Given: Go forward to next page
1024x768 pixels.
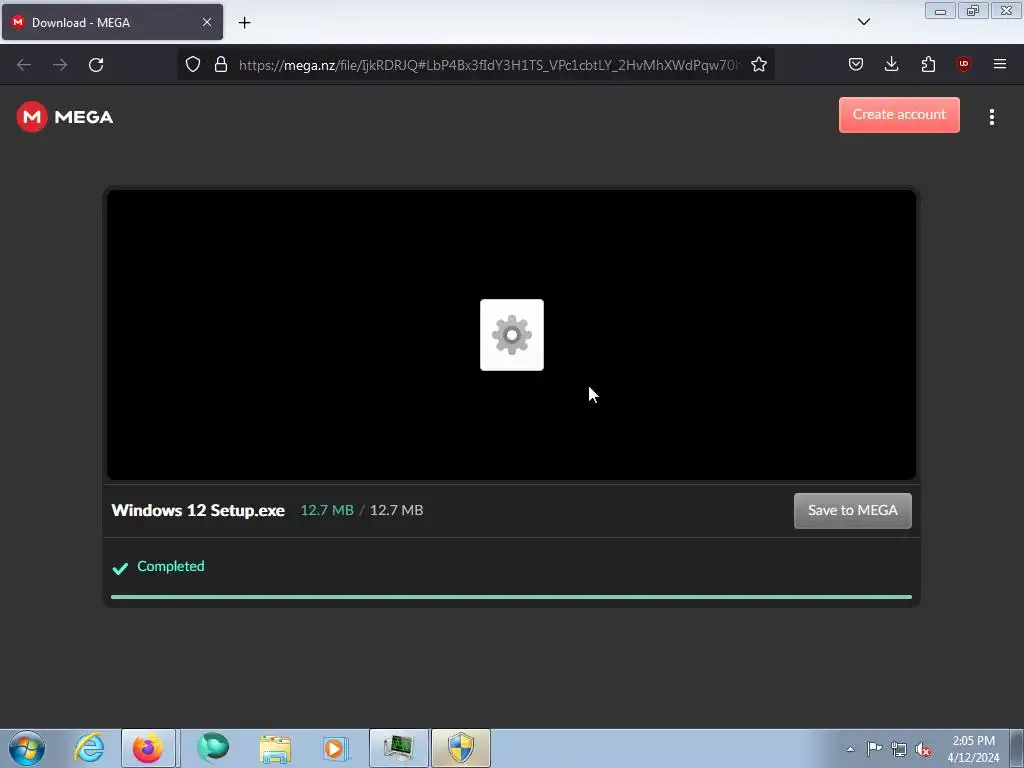Looking at the screenshot, I should 60,65.
